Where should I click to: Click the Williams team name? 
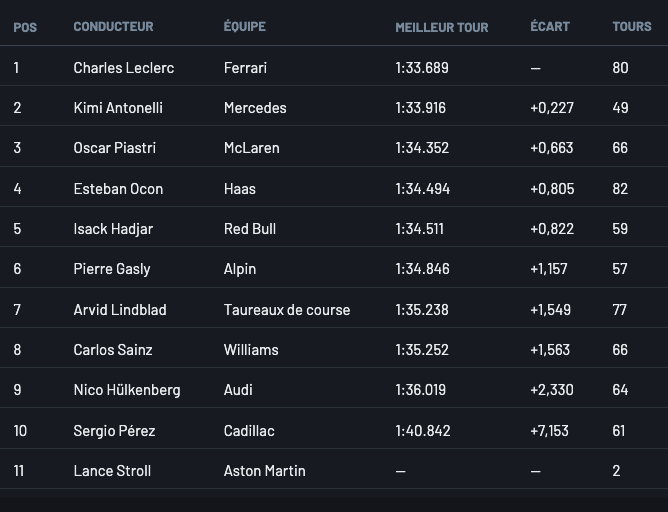251,350
